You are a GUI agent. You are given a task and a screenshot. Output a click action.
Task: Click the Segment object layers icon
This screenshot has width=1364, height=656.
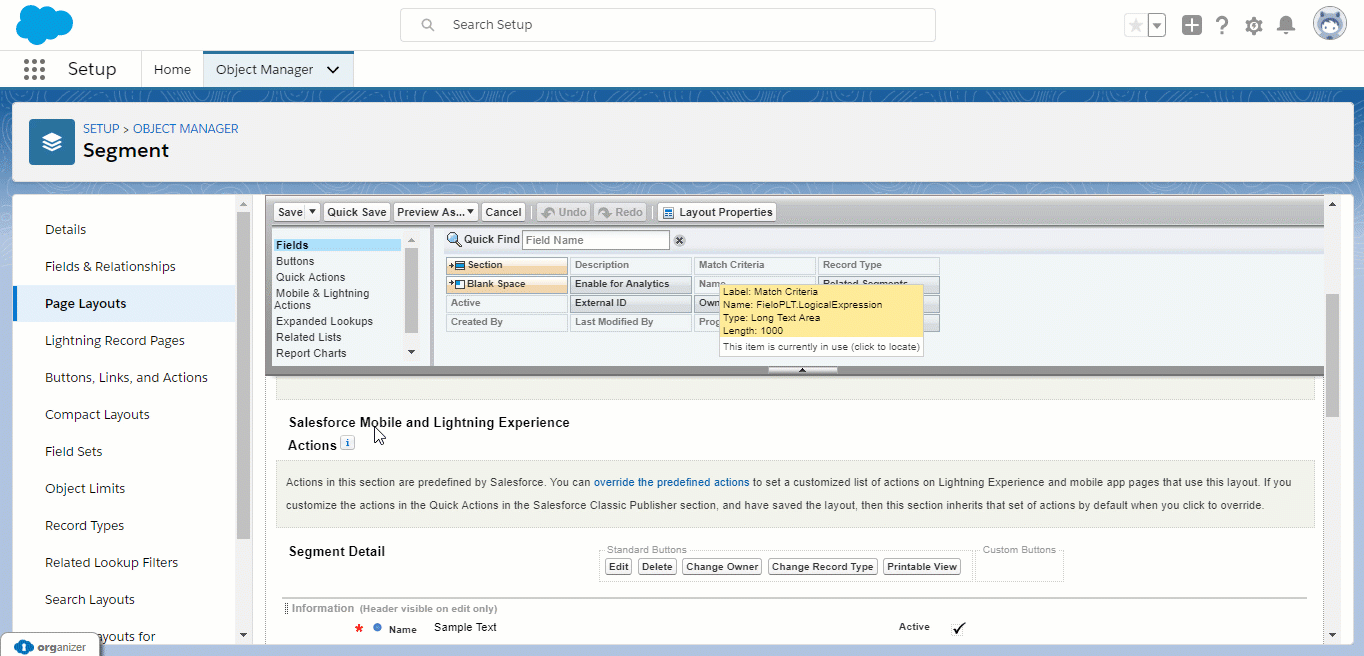[x=52, y=141]
